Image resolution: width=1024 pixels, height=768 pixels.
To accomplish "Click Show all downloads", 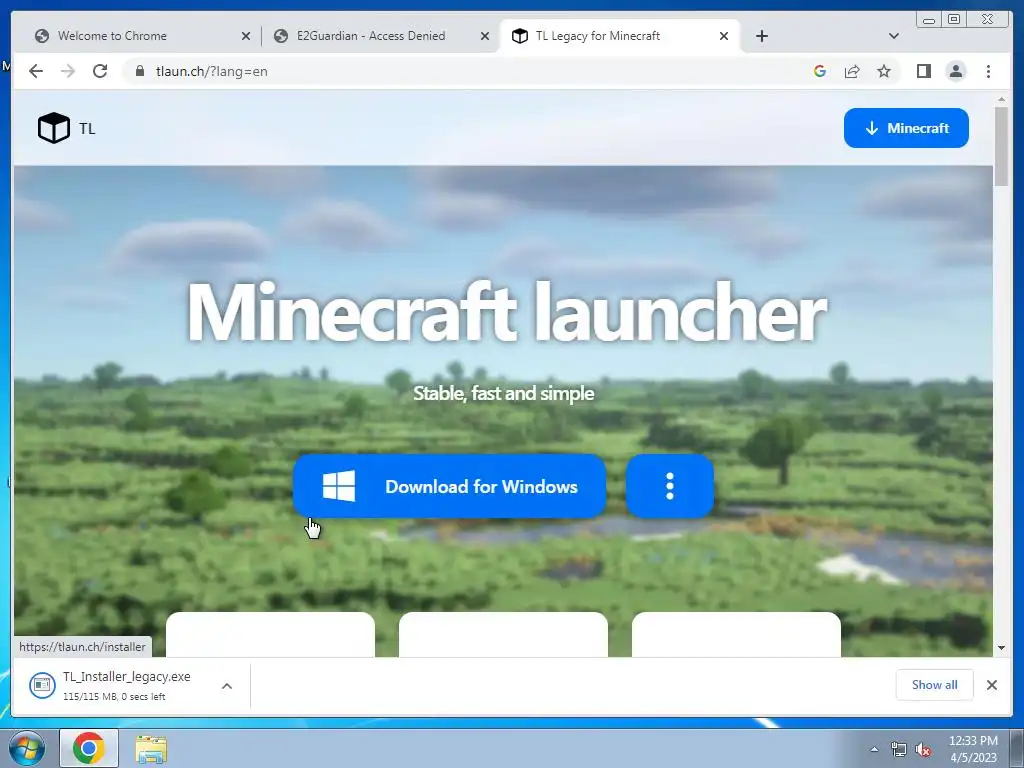I will [x=935, y=684].
